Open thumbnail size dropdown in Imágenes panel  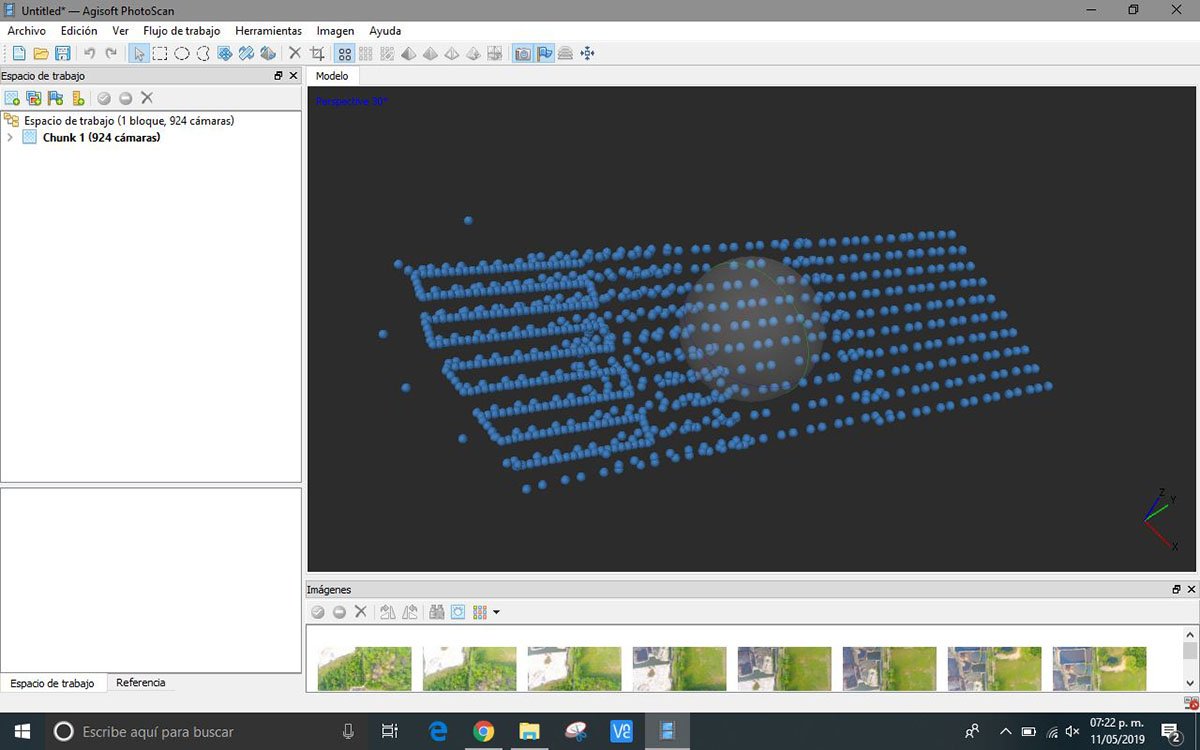coord(496,612)
